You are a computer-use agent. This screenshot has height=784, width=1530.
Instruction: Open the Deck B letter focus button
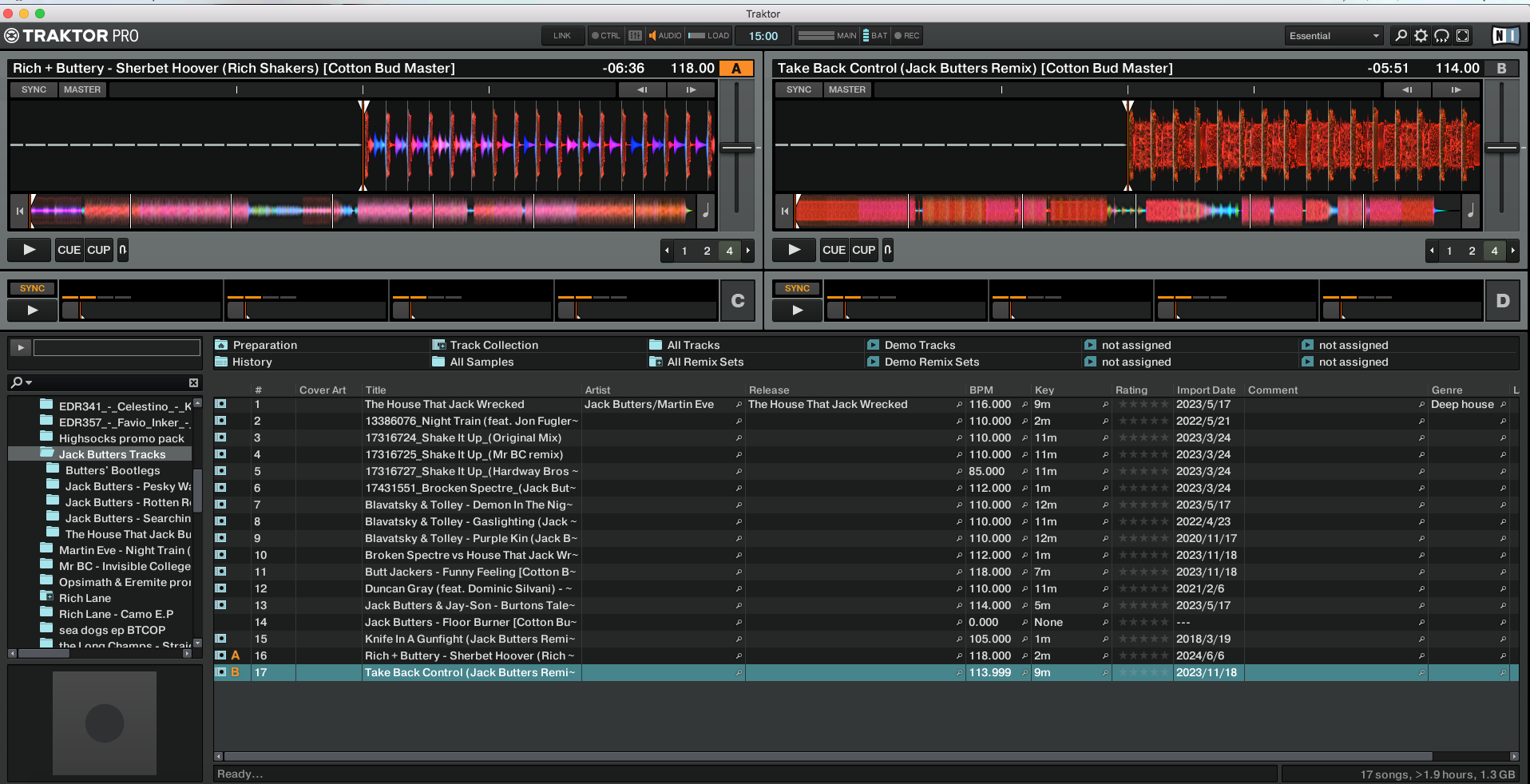(x=1501, y=69)
